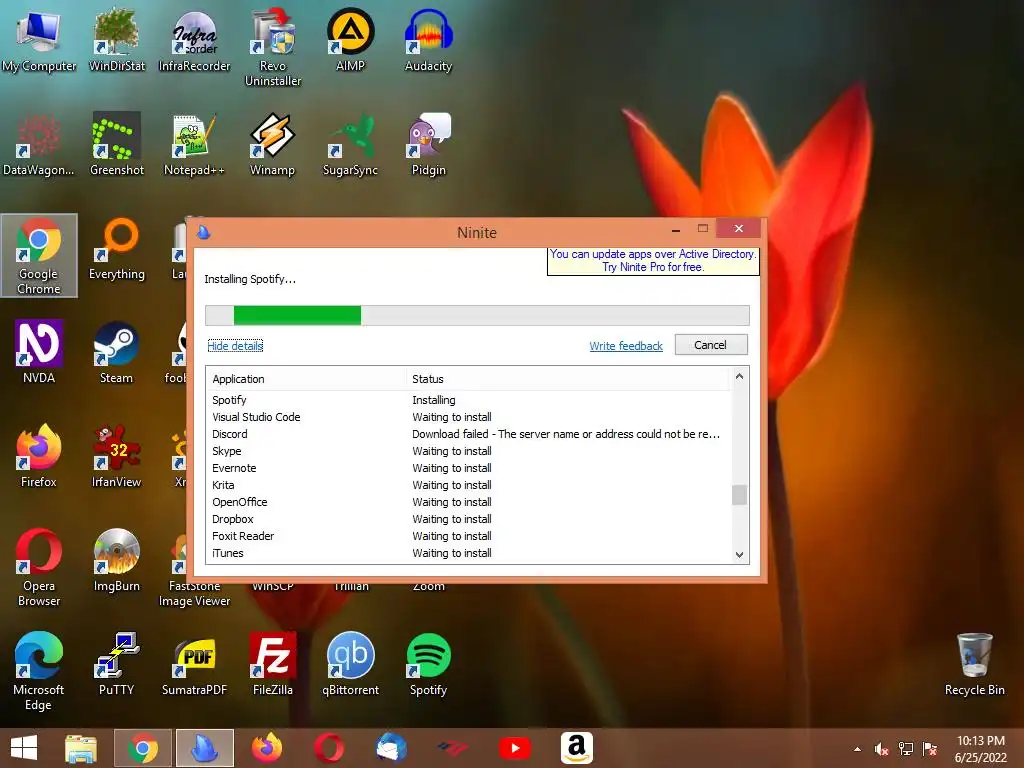Viewport: 1024px width, 768px height.
Task: Select the Evernote row
Action: (468, 468)
